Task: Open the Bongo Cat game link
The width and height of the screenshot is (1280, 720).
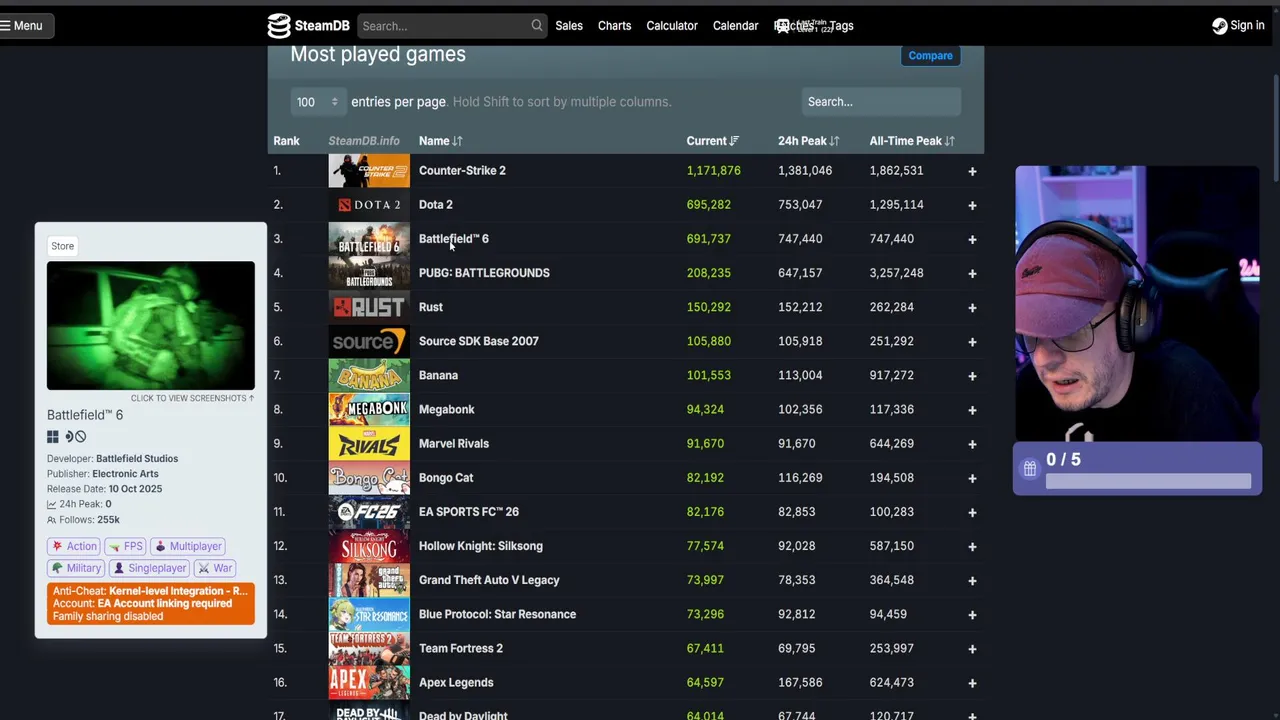Action: point(446,478)
